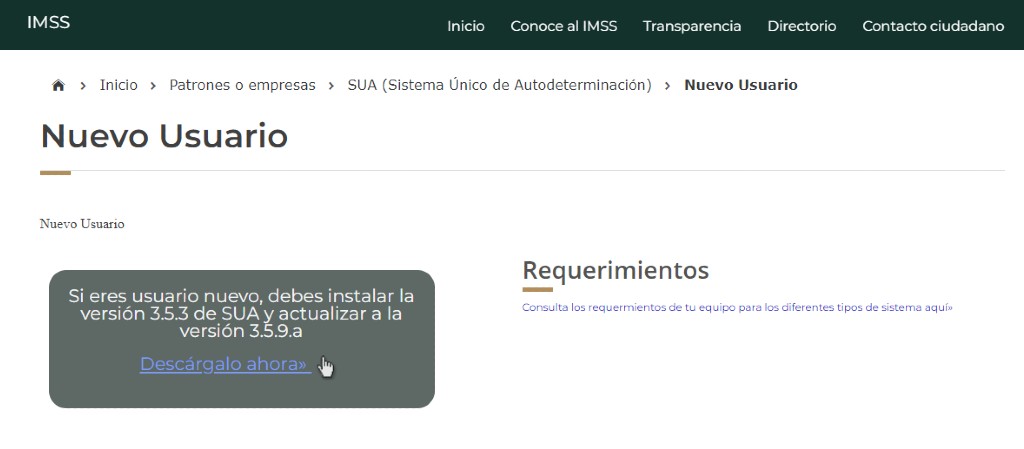Click the chevron before bold Nuevo Usuario breadcrumb
The height and width of the screenshot is (449, 1024).
pyautogui.click(x=668, y=86)
